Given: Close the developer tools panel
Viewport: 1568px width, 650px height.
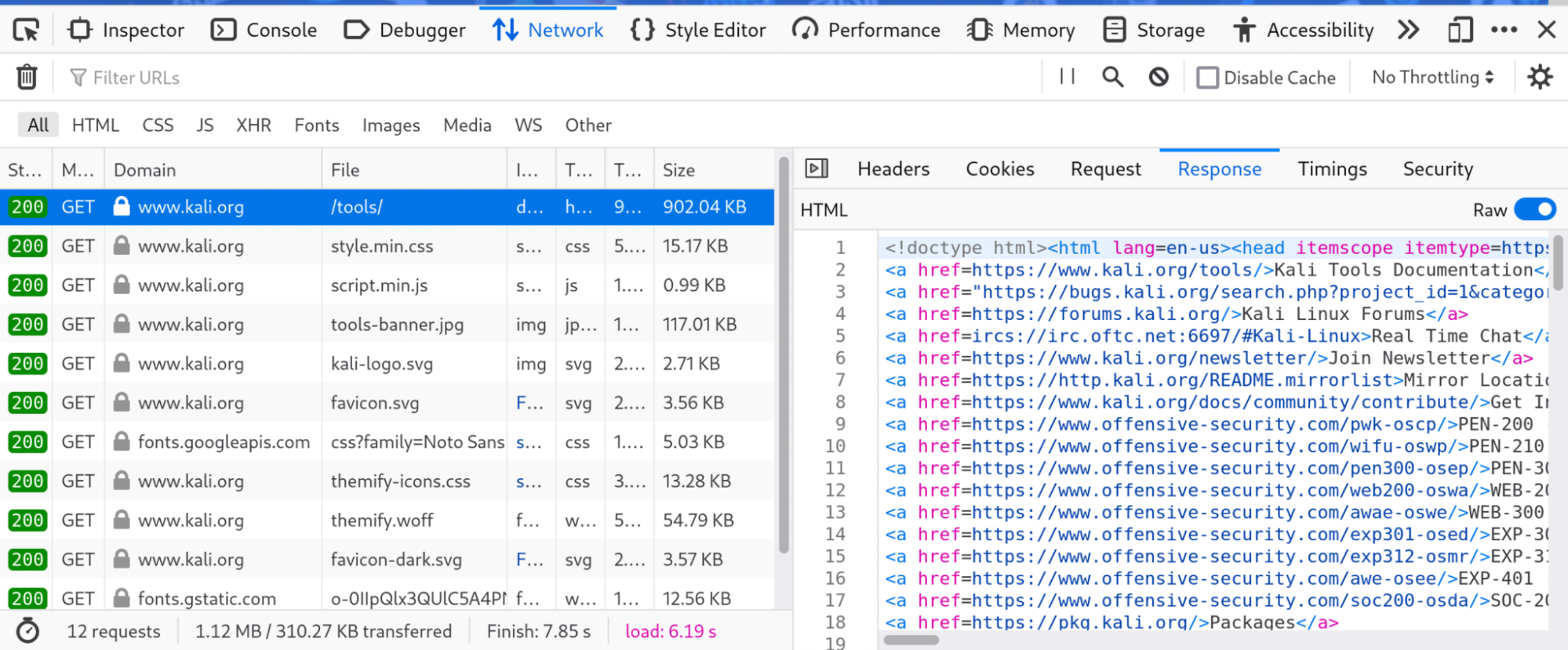Looking at the screenshot, I should [x=1546, y=30].
